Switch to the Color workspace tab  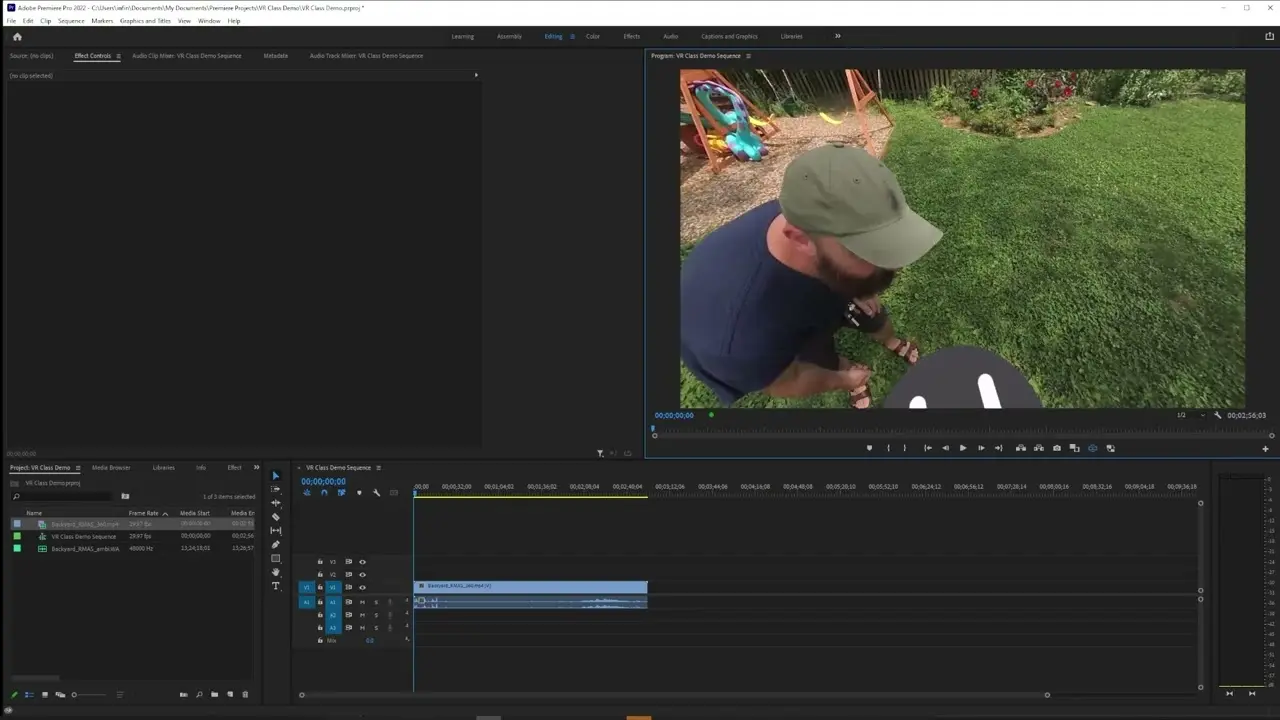[593, 36]
